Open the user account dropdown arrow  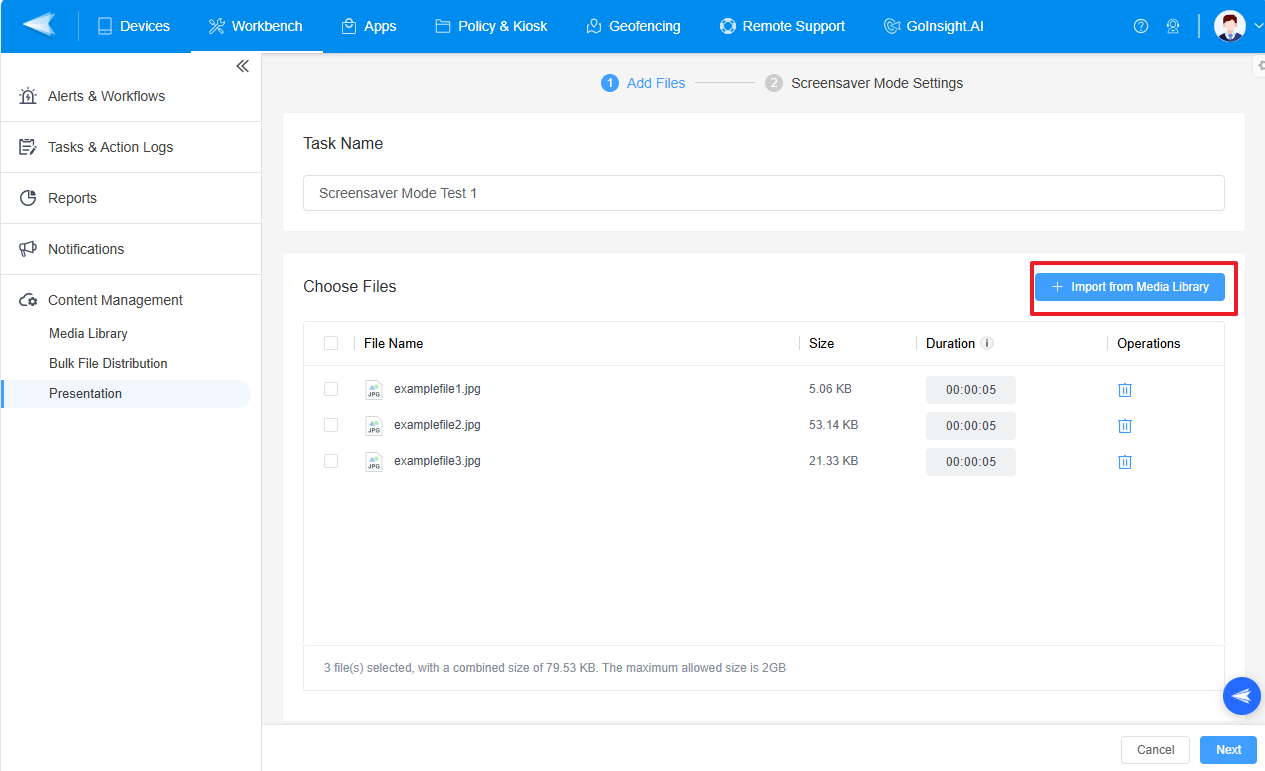(1258, 26)
